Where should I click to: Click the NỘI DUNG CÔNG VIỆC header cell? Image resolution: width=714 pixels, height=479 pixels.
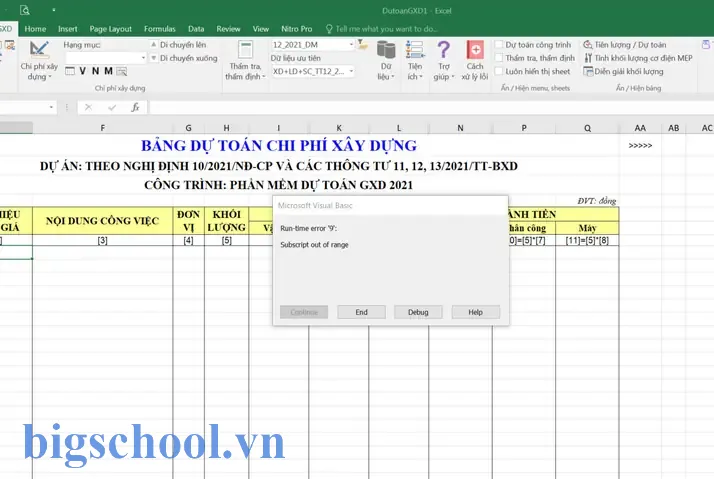pos(102,221)
